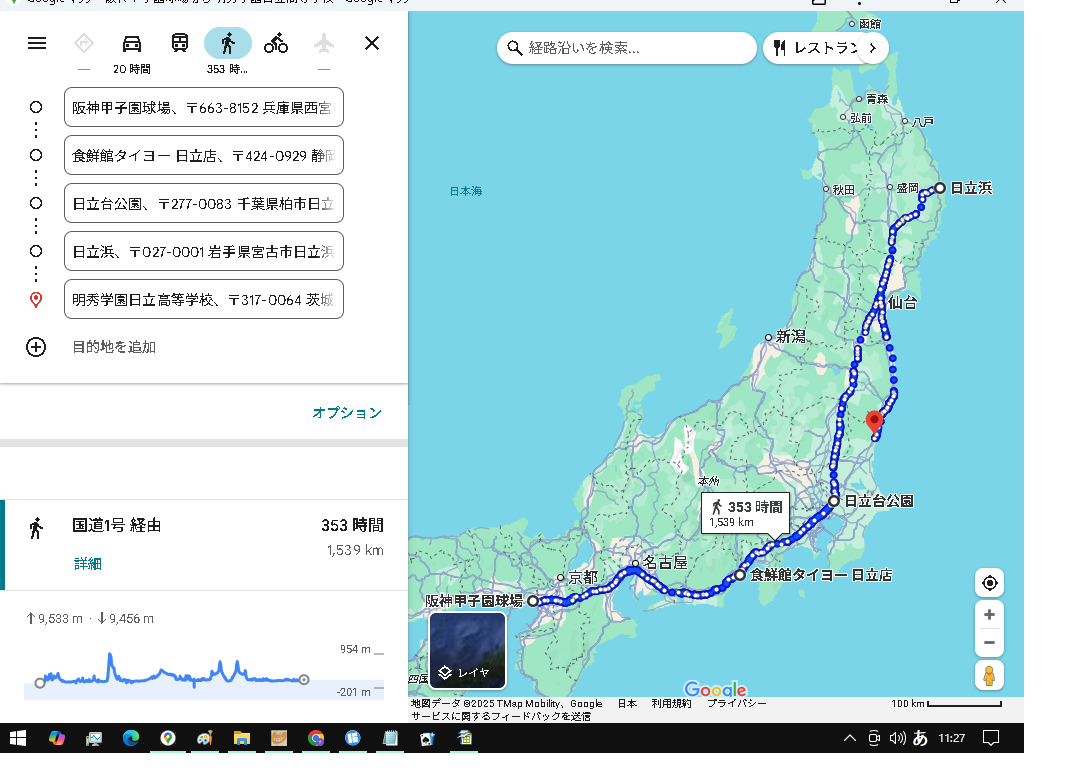1076x781 pixels.
Task: Open the Solitaire cards app in taskbar
Action: [x=428, y=738]
